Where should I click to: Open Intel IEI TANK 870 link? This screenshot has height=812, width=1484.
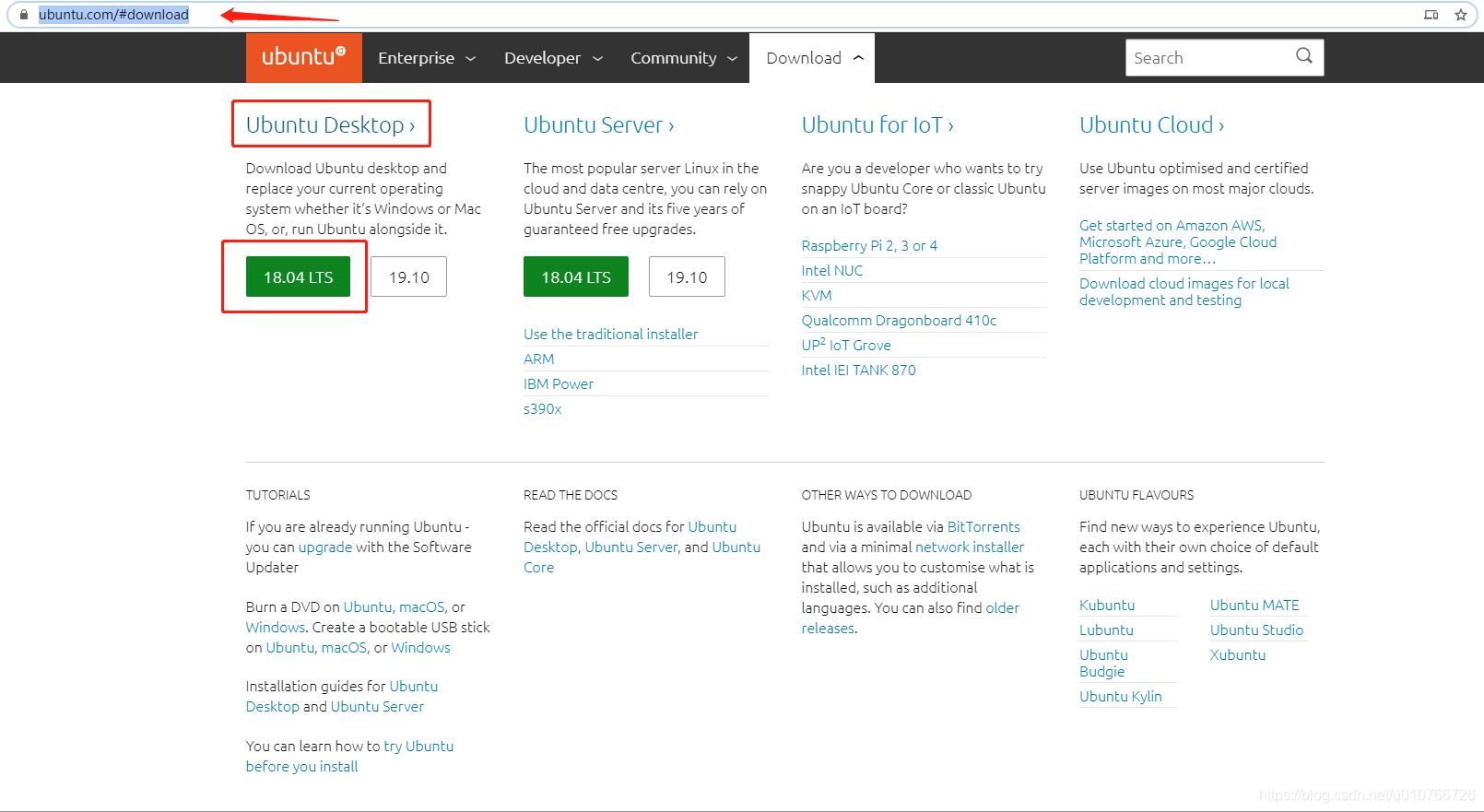click(x=859, y=370)
